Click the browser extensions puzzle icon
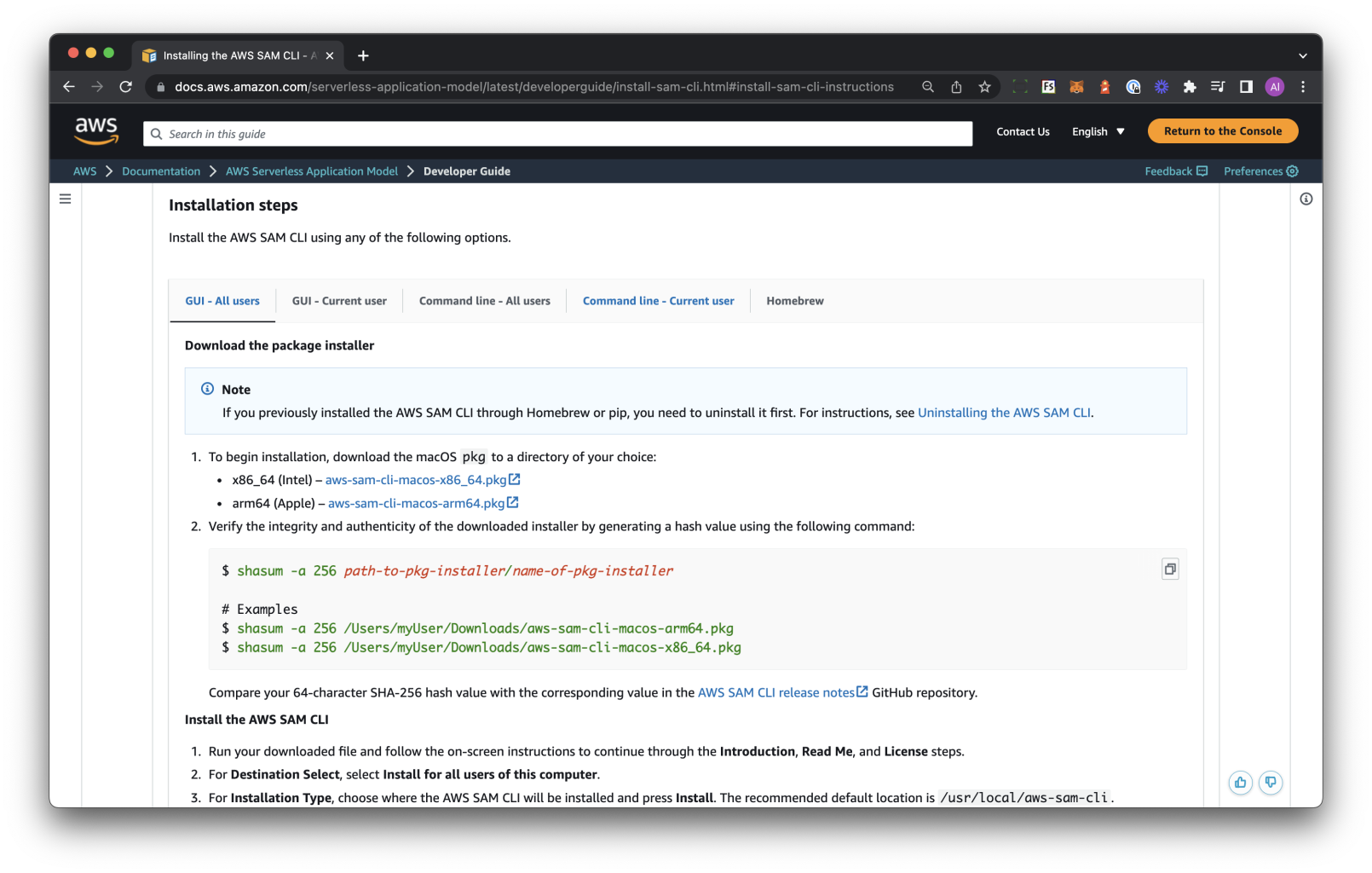Screen dimensions: 1372x873 [1190, 86]
